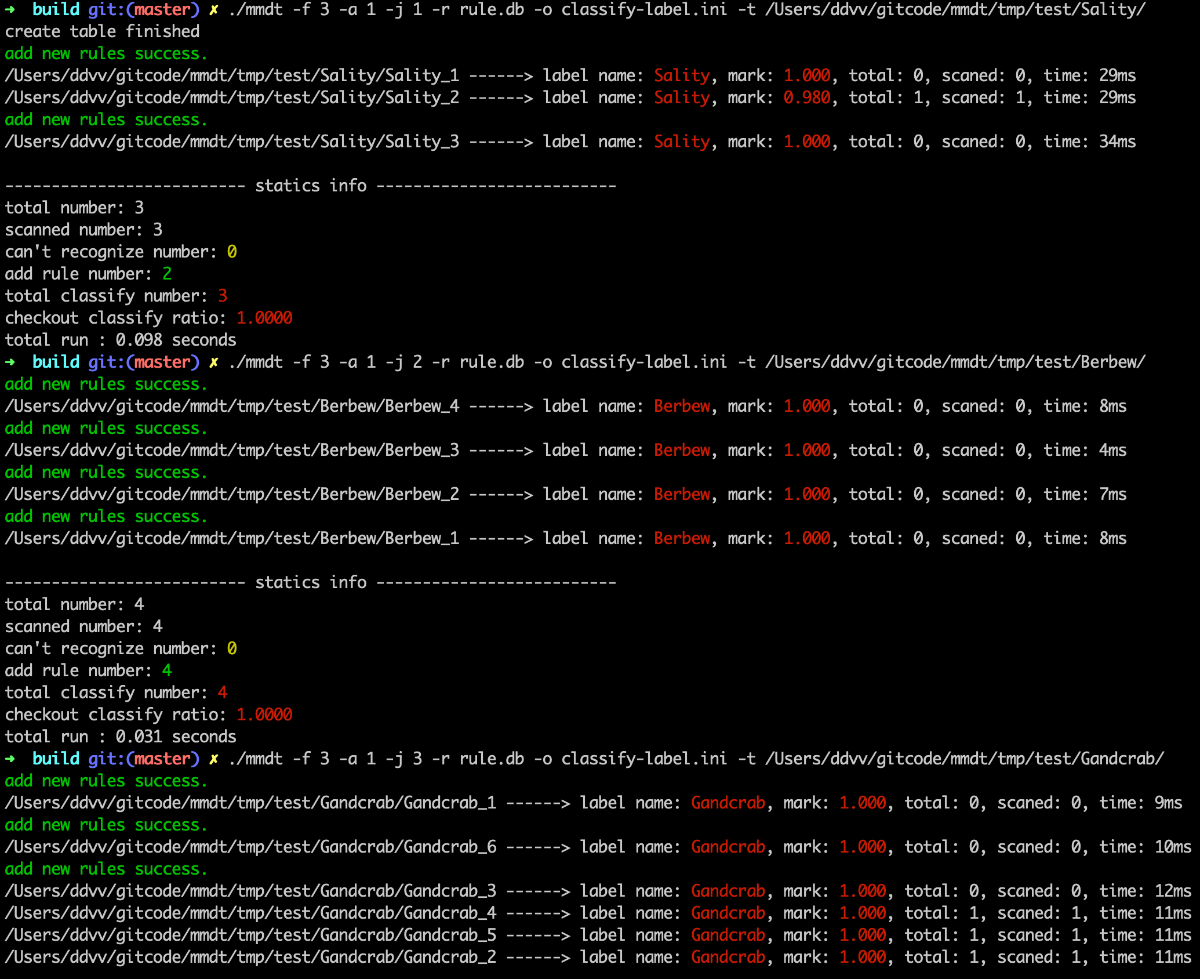Click the test/Berbew/ path argument in the command
Image resolution: width=1200 pixels, height=979 pixels.
click(x=955, y=362)
